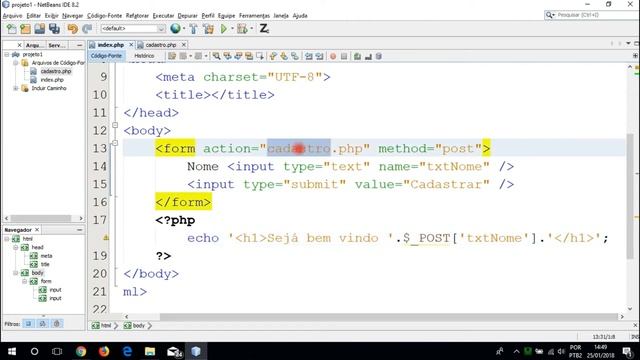640x360 pixels.
Task: Click the Pesquisar search field
Action: coord(591,15)
